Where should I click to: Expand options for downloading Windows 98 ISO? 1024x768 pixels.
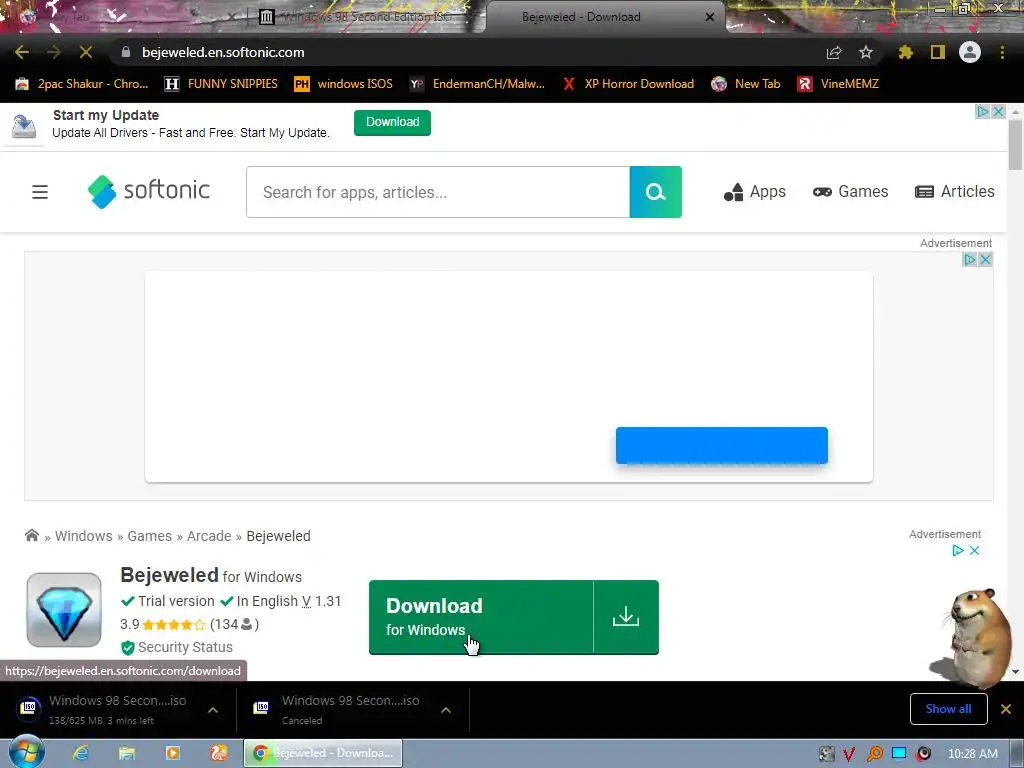pyautogui.click(x=213, y=710)
